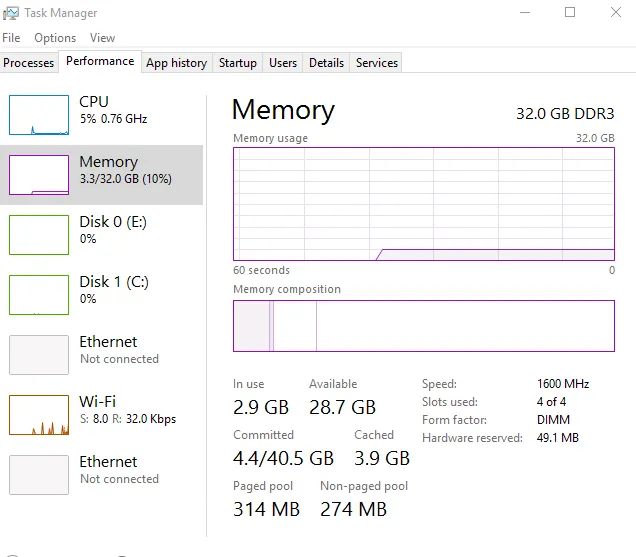Click the Memory composition bar
The height and width of the screenshot is (557, 636).
pyautogui.click(x=424, y=326)
